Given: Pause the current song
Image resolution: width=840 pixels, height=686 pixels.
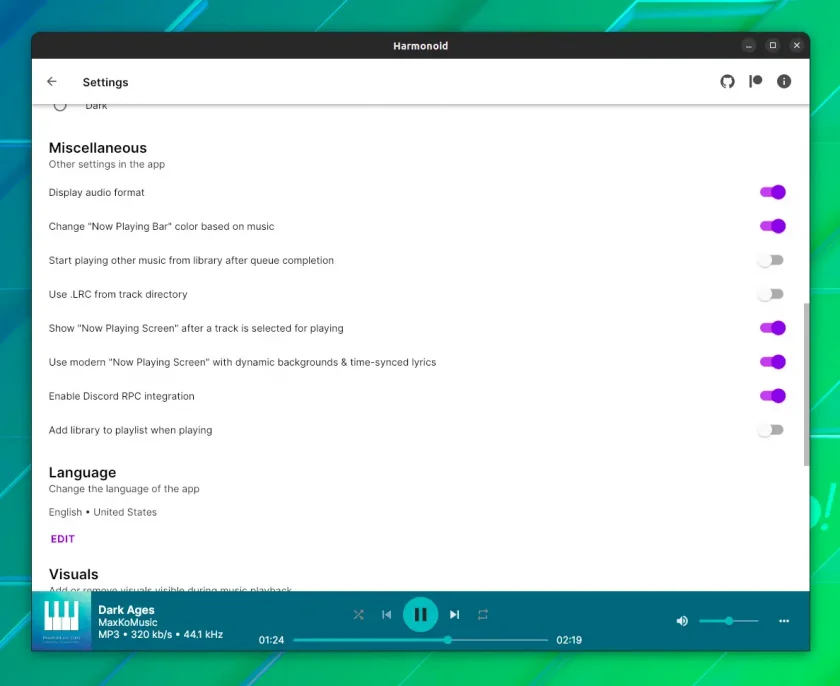Looking at the screenshot, I should pyautogui.click(x=421, y=614).
